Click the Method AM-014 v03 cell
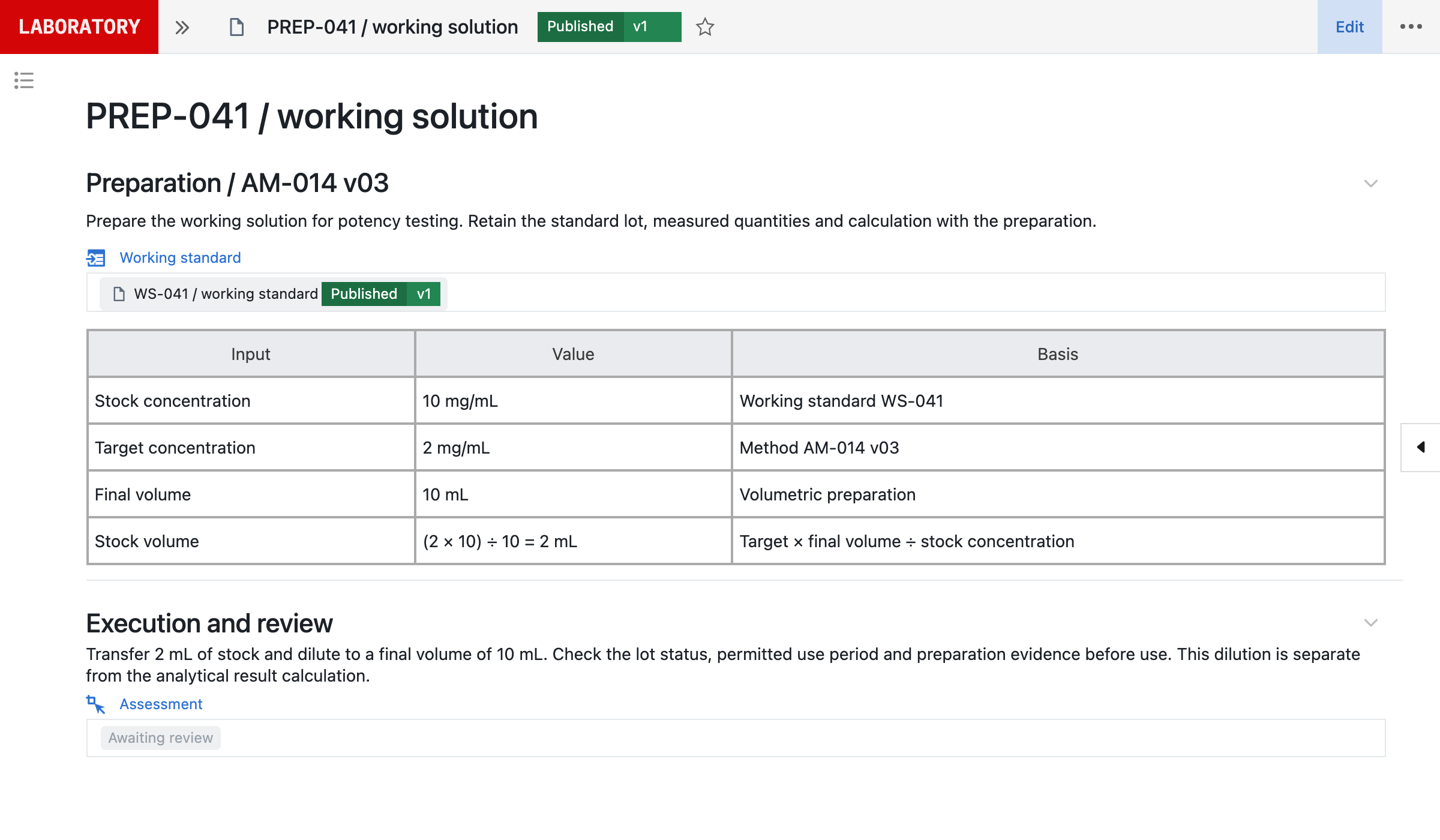The width and height of the screenshot is (1440, 840). click(x=1058, y=448)
